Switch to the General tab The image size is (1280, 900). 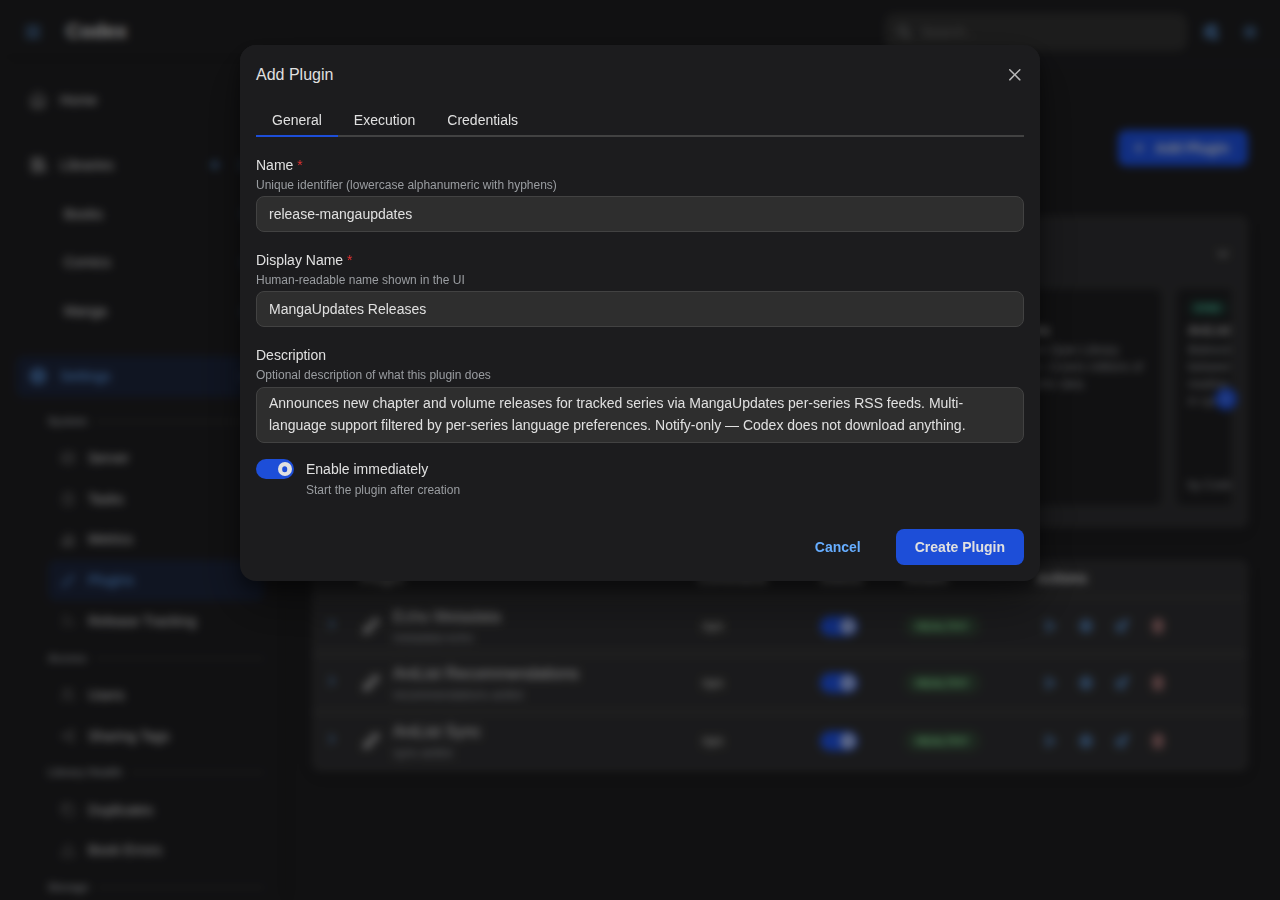coord(297,120)
